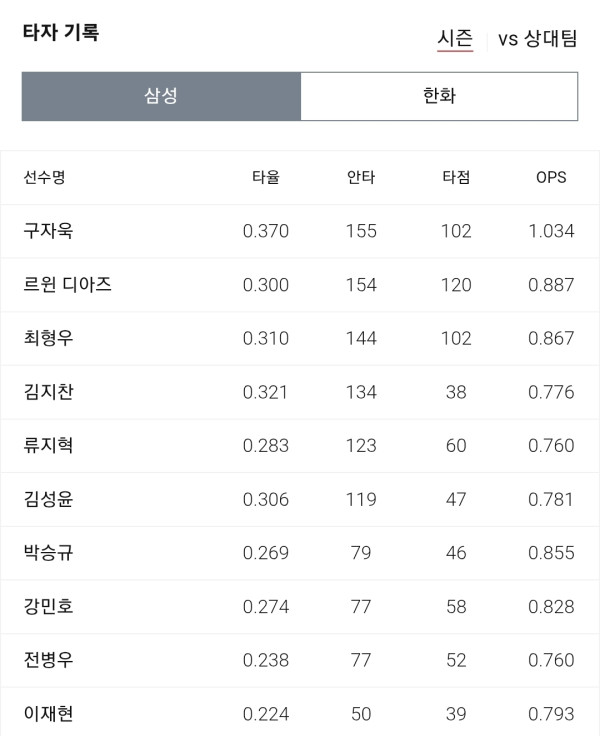Click the 타율 column header
The width and height of the screenshot is (600, 736).
(x=266, y=177)
